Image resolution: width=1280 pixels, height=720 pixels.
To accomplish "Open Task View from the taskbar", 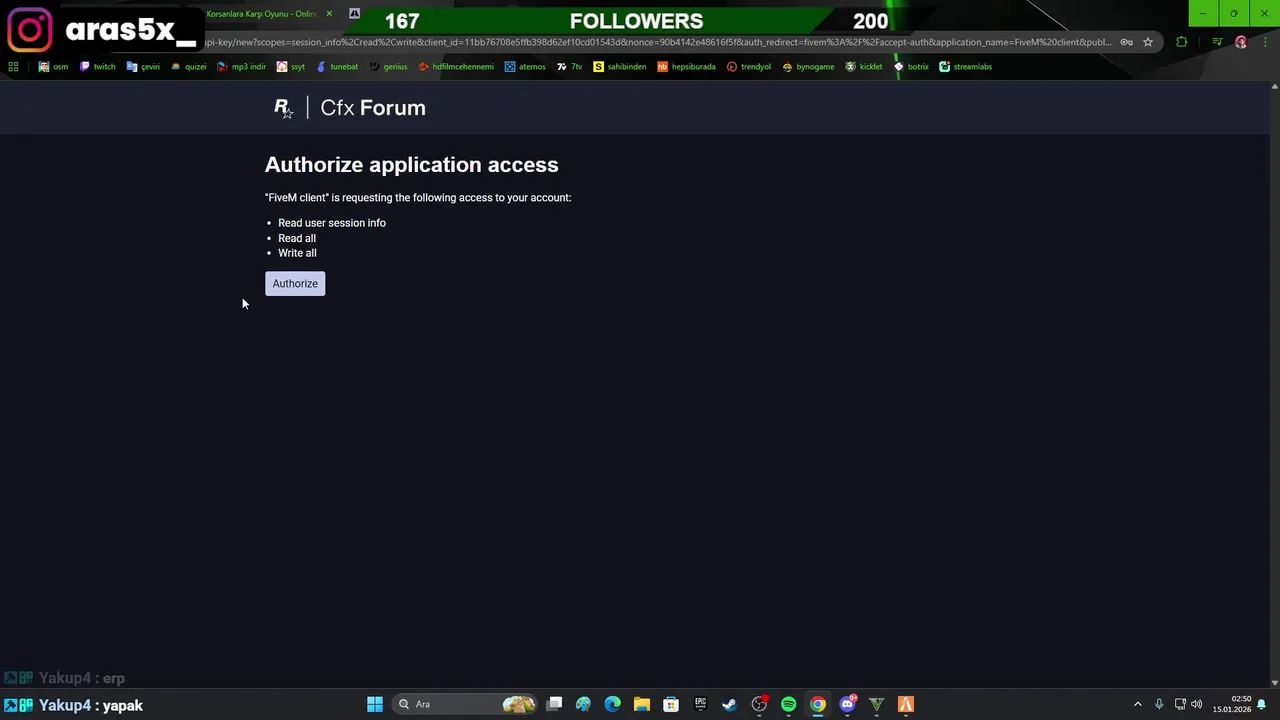I will [554, 705].
